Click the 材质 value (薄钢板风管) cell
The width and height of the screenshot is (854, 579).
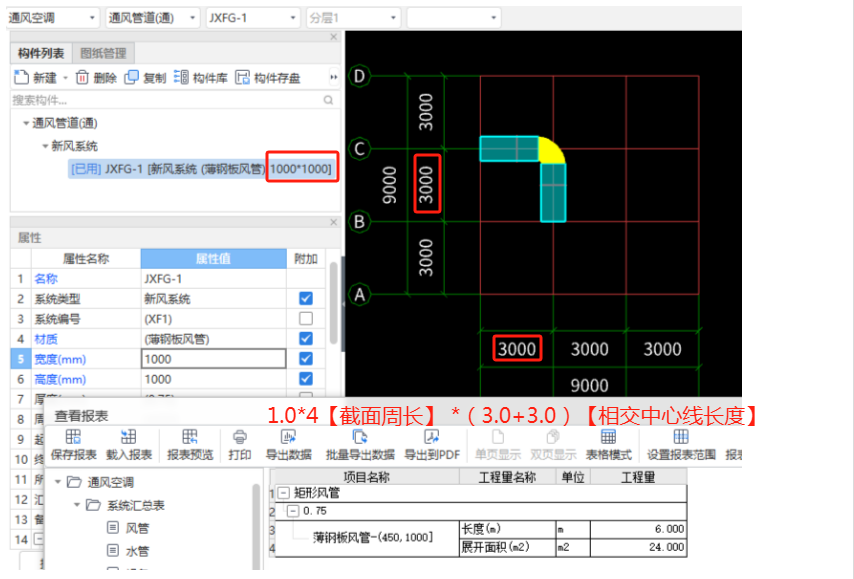coord(214,339)
